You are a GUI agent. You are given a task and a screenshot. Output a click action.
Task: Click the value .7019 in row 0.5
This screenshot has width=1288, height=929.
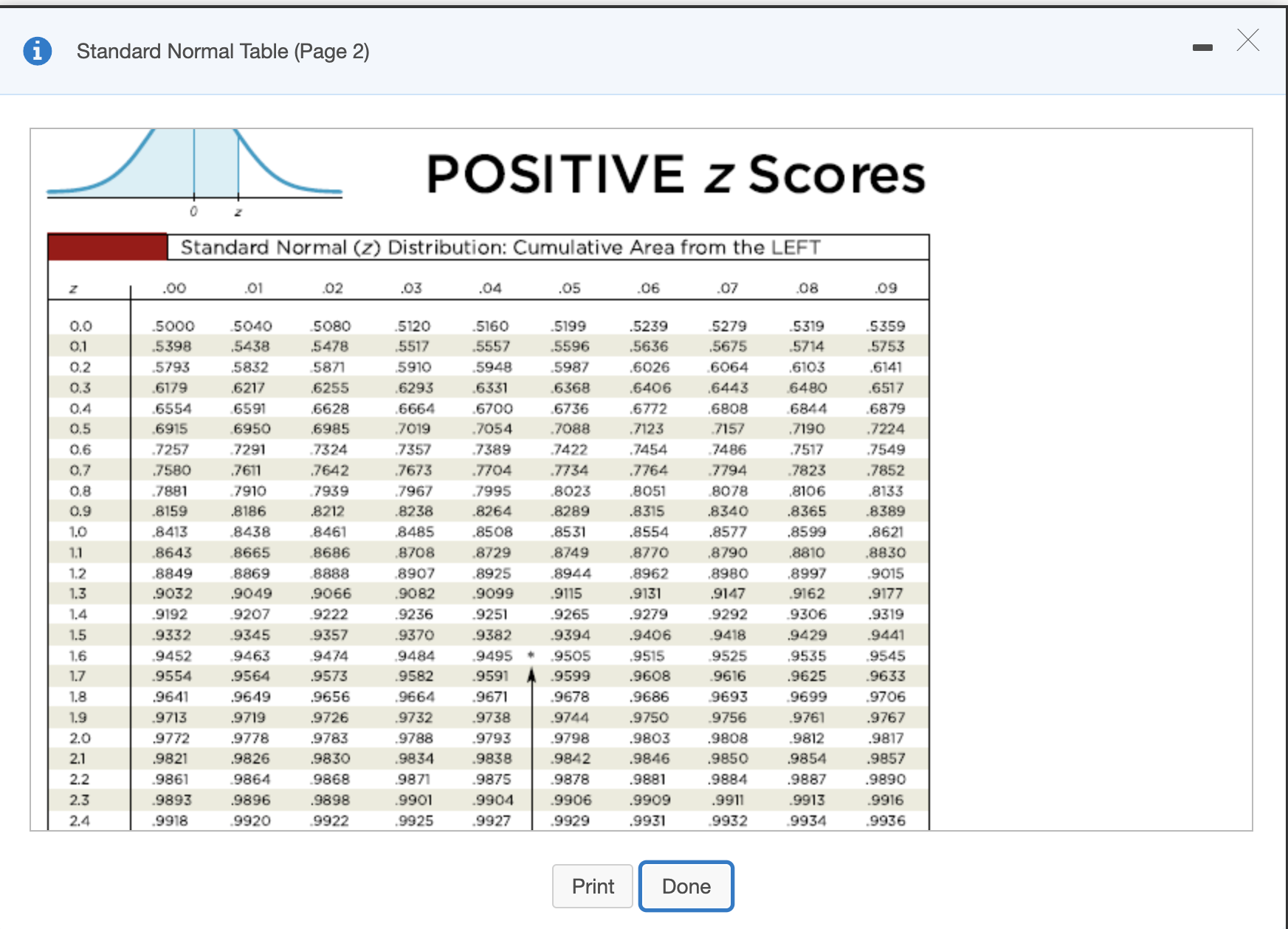tap(413, 429)
